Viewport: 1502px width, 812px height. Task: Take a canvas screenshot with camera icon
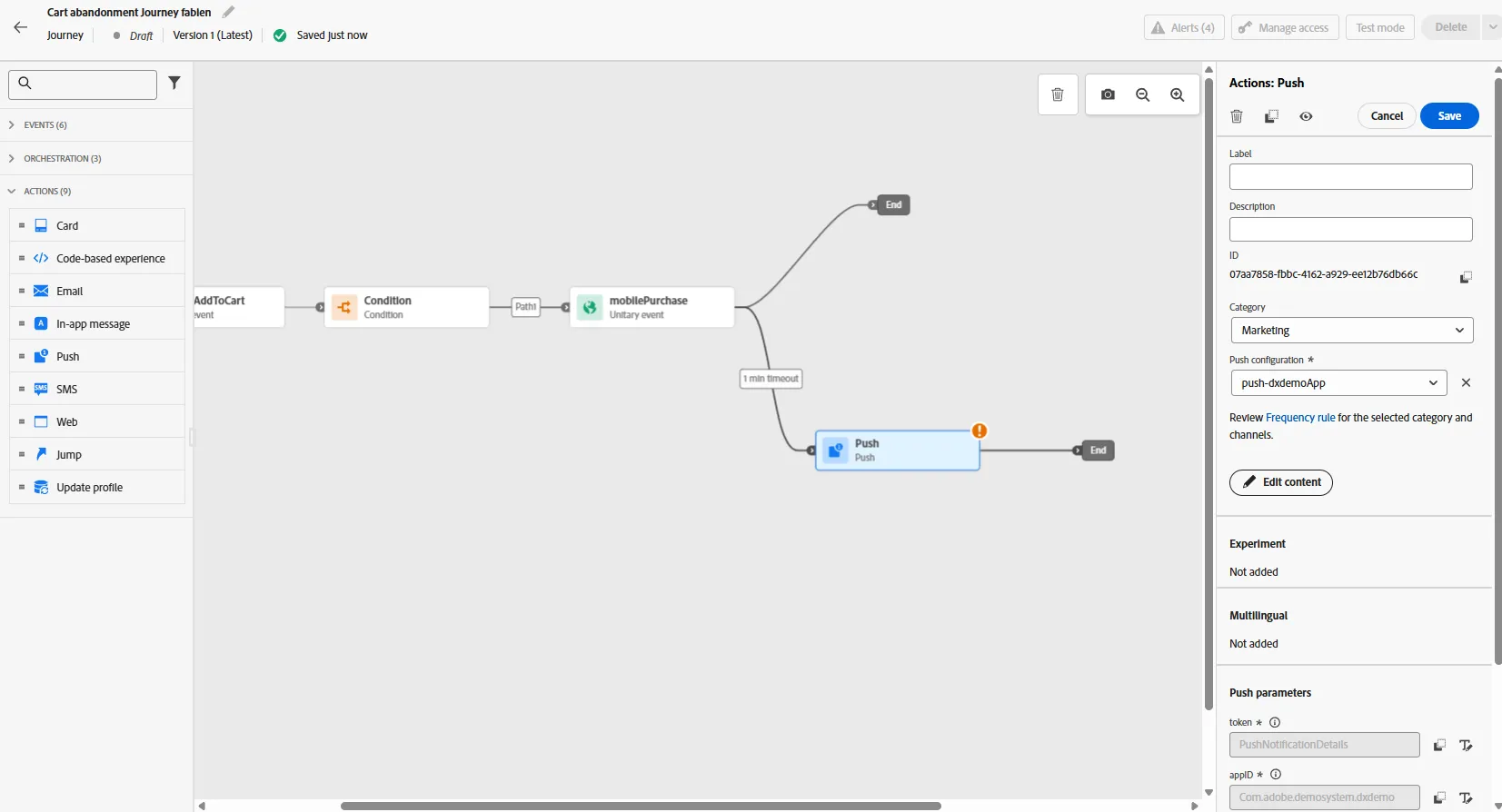(x=1108, y=94)
